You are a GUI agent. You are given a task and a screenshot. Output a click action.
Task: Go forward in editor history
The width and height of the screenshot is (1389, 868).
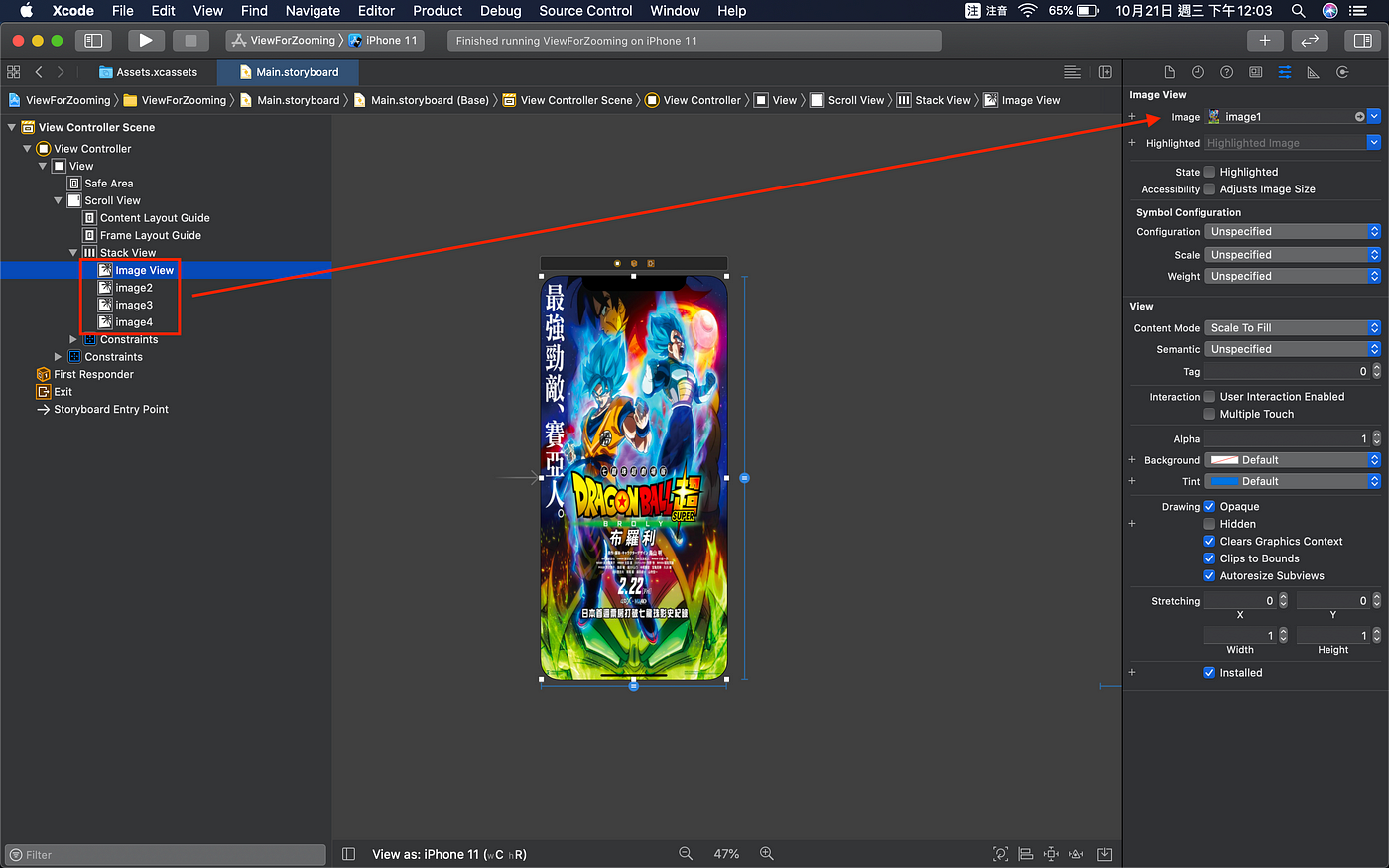coord(61,72)
